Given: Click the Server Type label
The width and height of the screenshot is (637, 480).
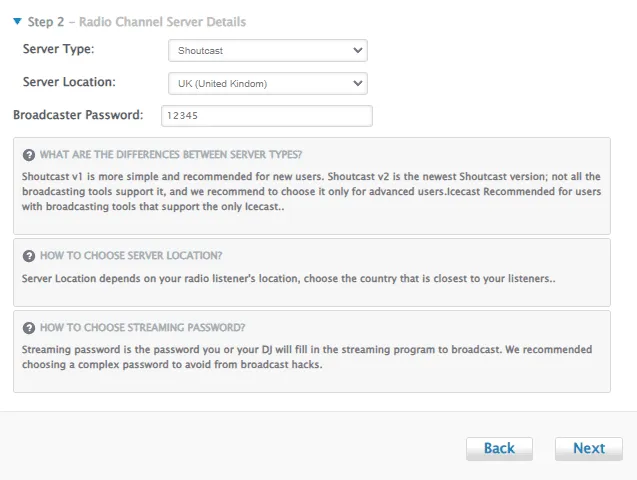Looking at the screenshot, I should pyautogui.click(x=58, y=49).
